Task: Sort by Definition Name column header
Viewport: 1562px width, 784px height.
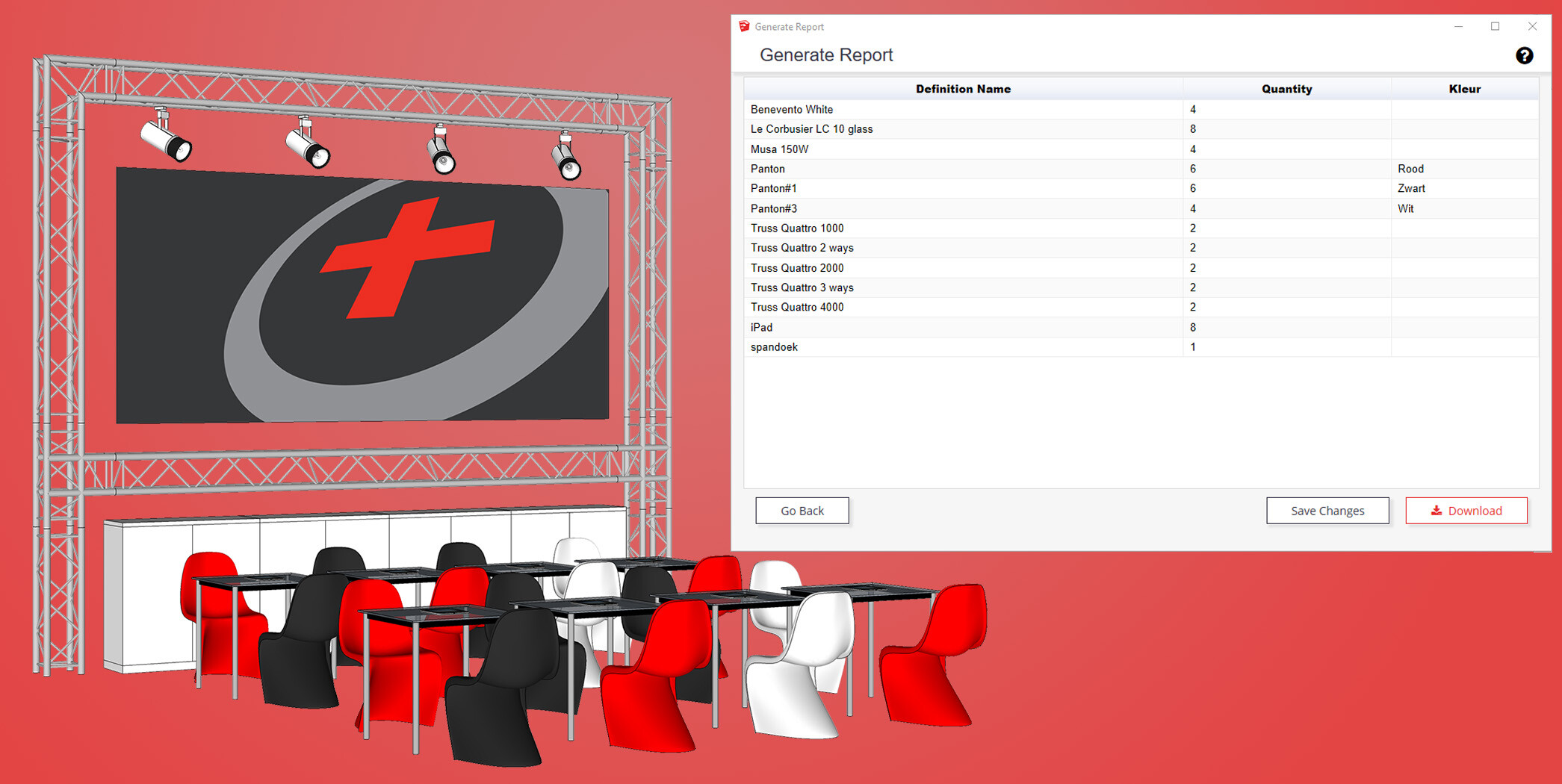Action: click(x=962, y=89)
